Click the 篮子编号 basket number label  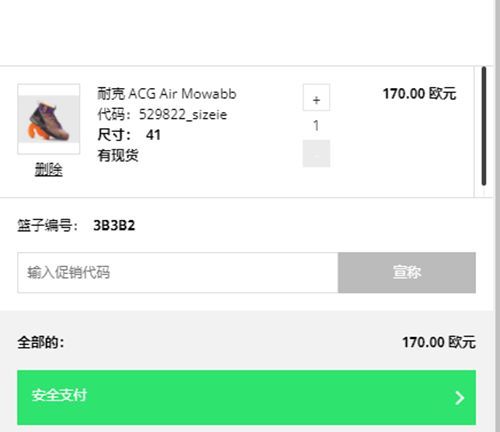click(x=48, y=226)
